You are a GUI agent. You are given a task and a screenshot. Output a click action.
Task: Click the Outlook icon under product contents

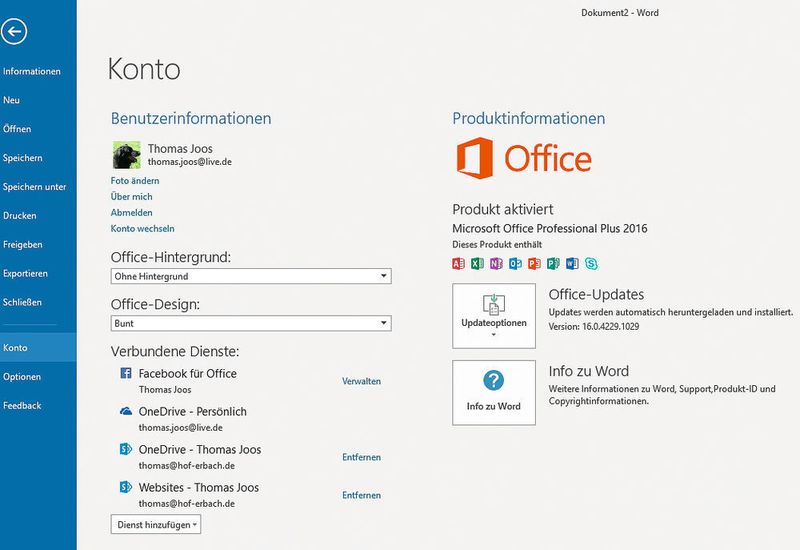point(515,263)
